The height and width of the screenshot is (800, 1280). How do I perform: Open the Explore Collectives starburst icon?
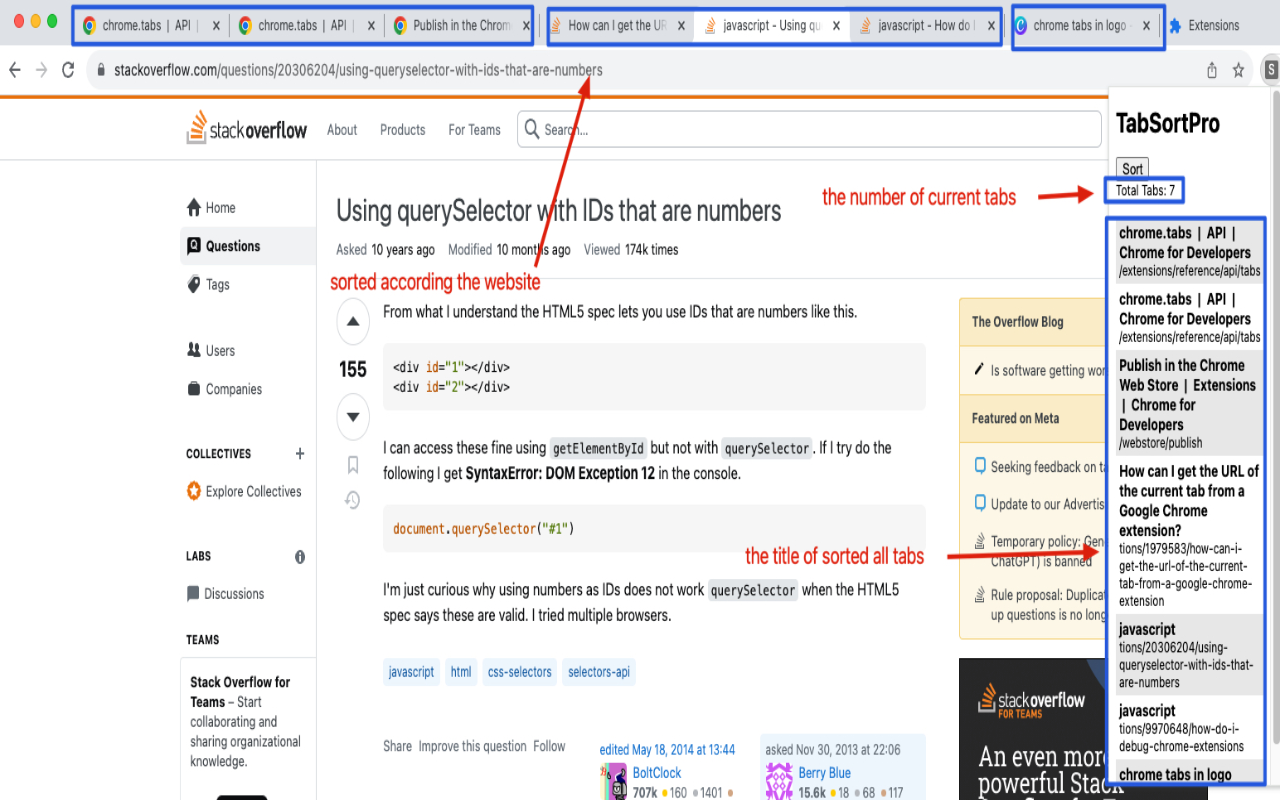pos(193,491)
